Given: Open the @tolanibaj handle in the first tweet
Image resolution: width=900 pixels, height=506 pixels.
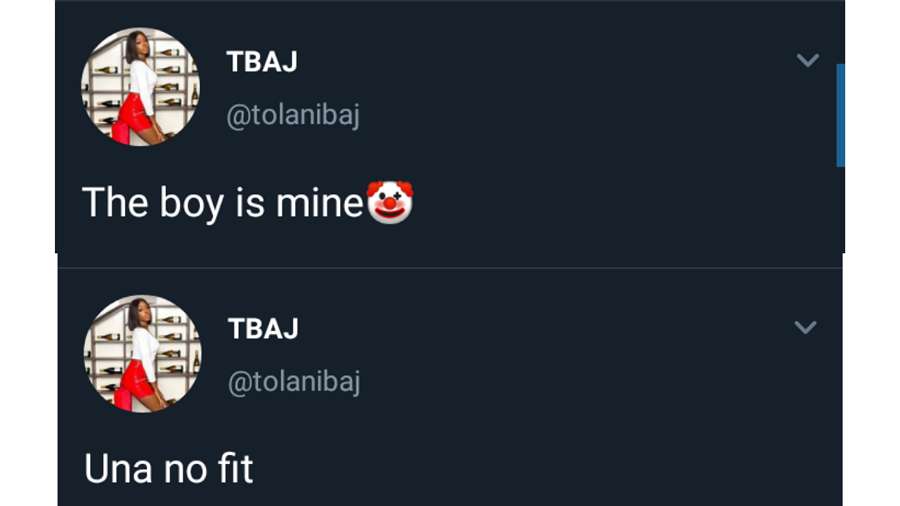Looking at the screenshot, I should (x=293, y=116).
